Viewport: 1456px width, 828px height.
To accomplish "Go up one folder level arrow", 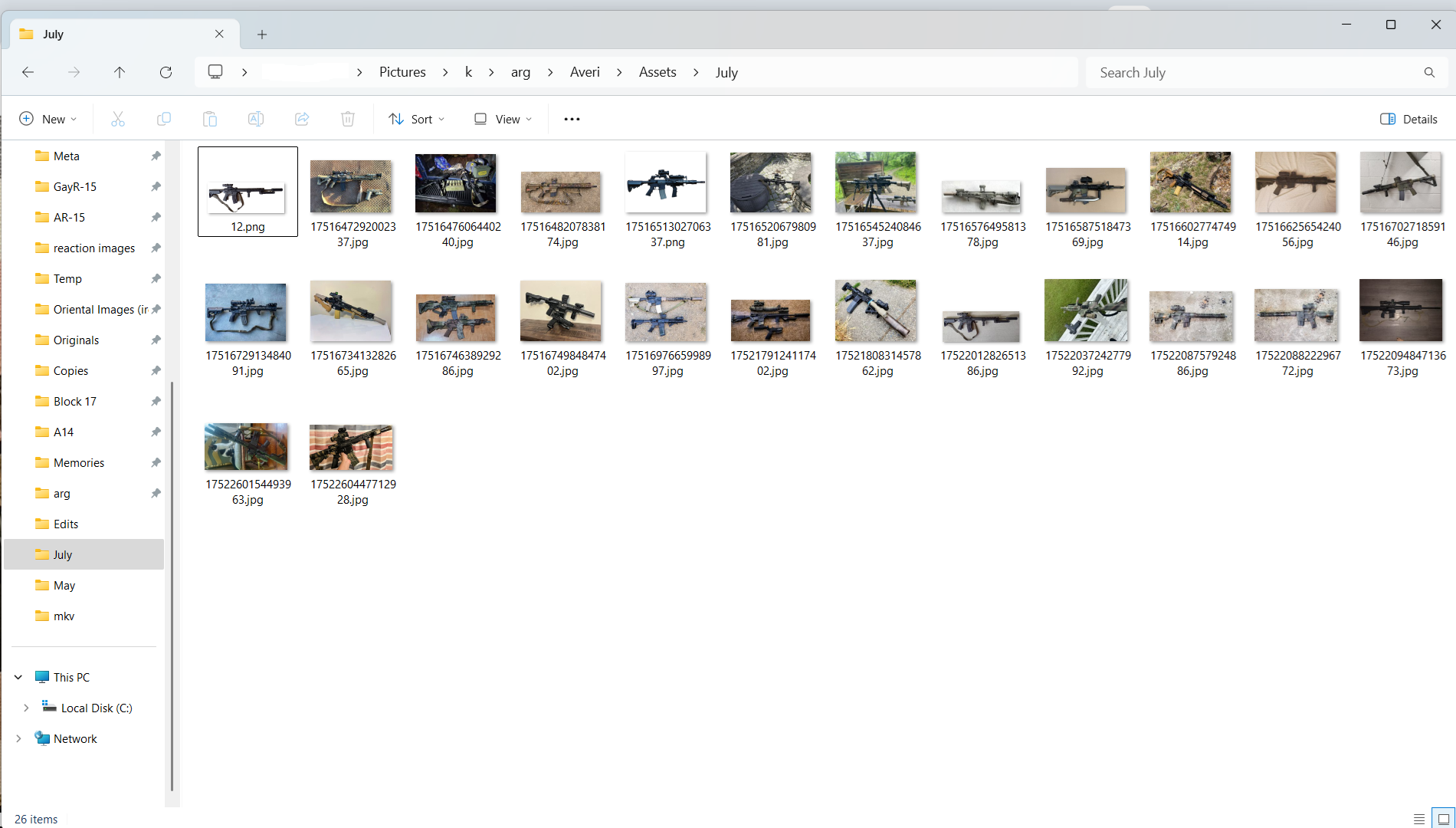I will click(120, 72).
